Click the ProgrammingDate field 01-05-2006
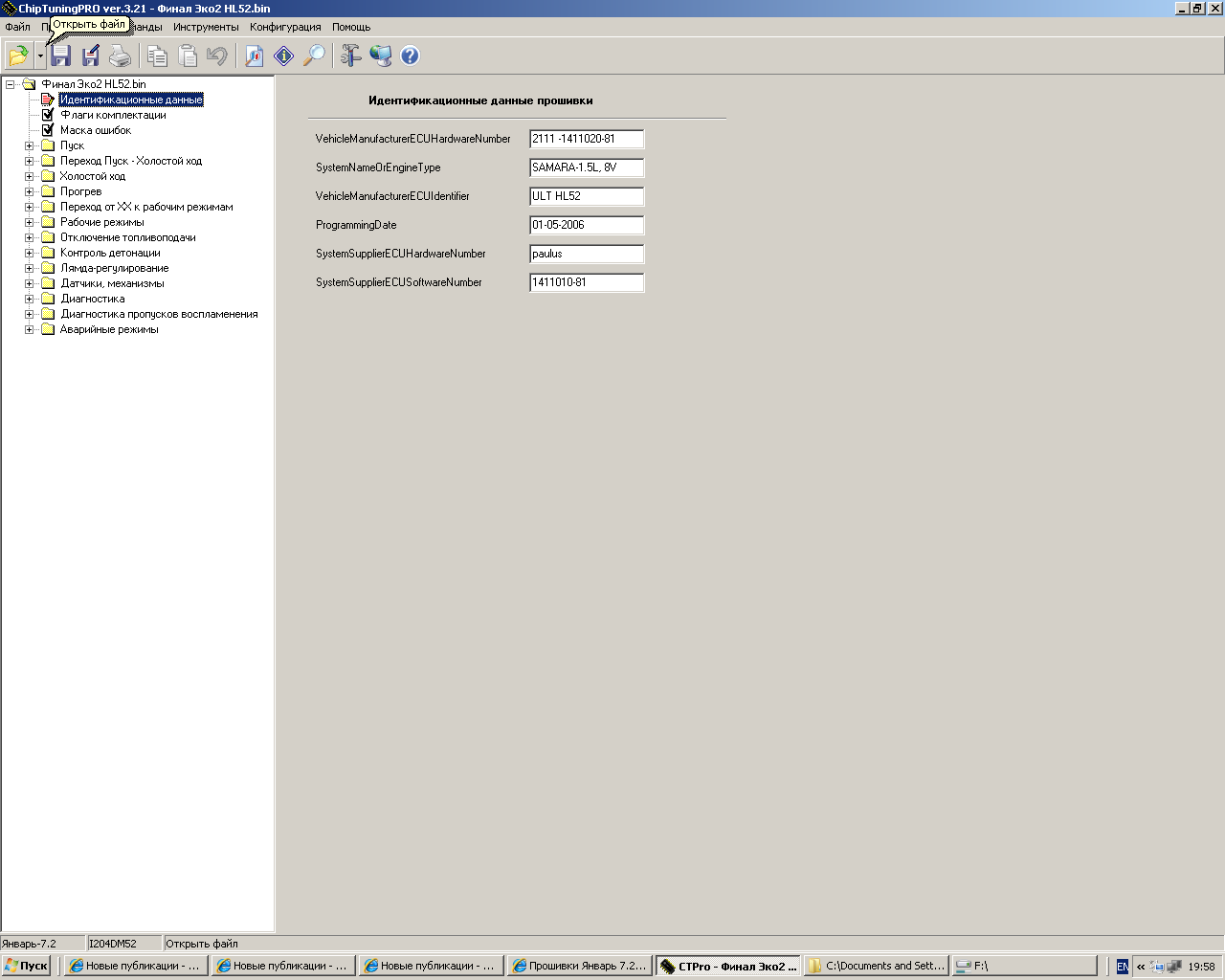The width and height of the screenshot is (1225, 980). point(587,225)
